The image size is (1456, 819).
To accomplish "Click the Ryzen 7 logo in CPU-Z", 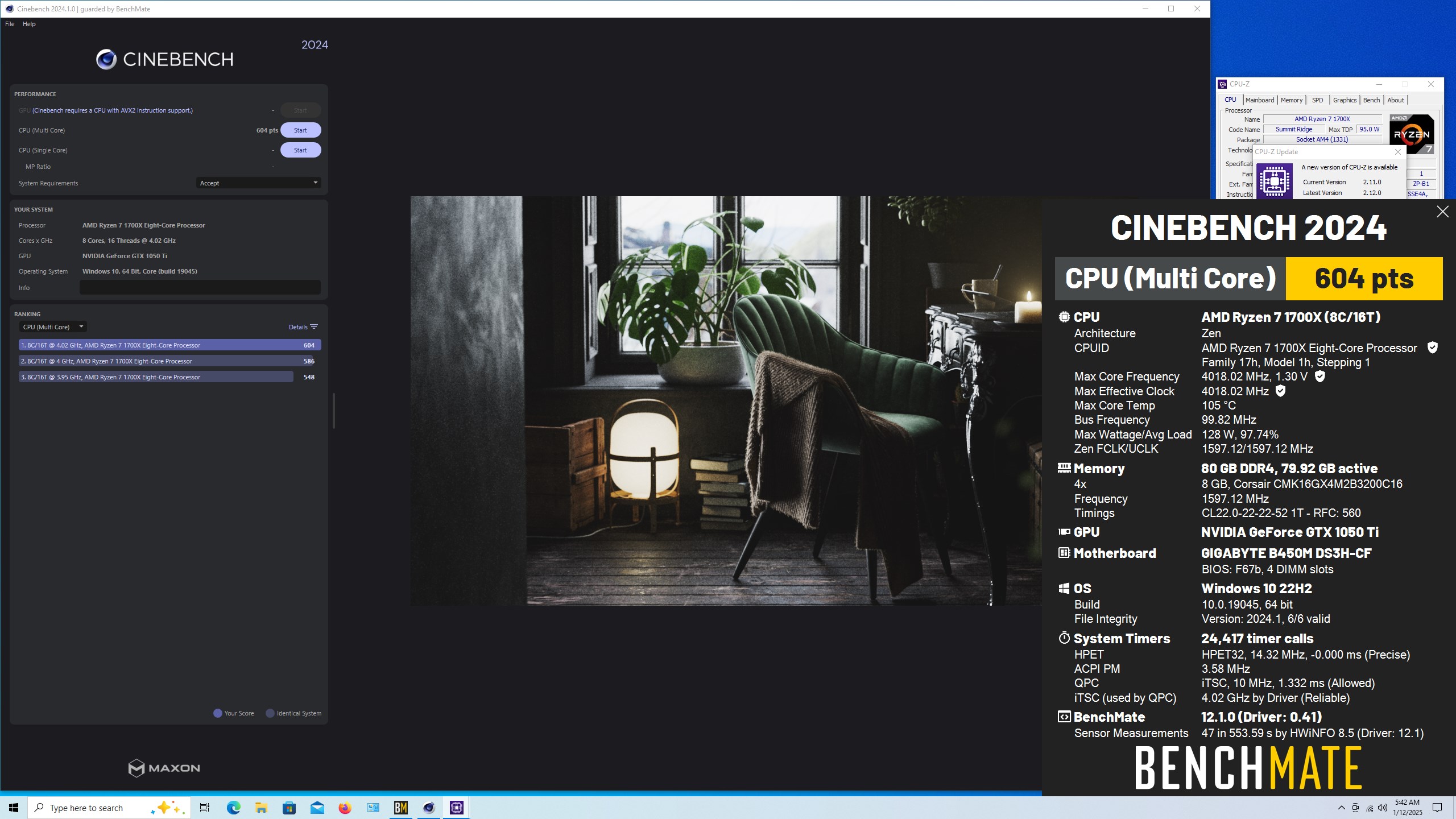I will tap(1412, 134).
